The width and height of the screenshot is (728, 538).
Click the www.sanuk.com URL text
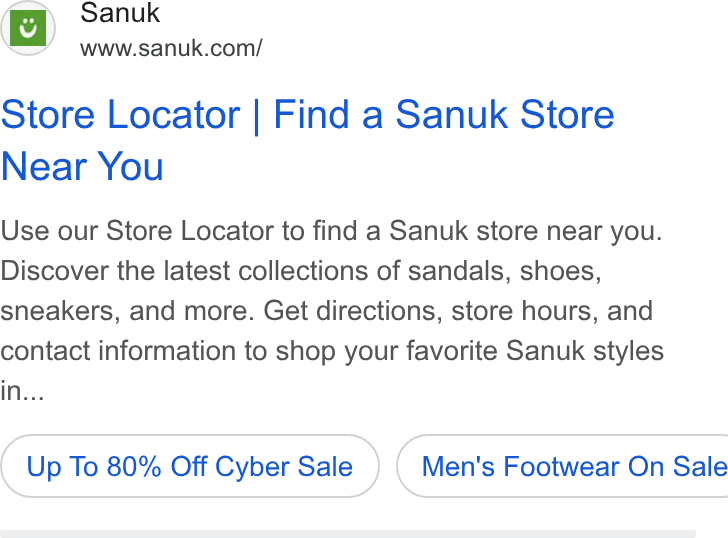(x=171, y=48)
